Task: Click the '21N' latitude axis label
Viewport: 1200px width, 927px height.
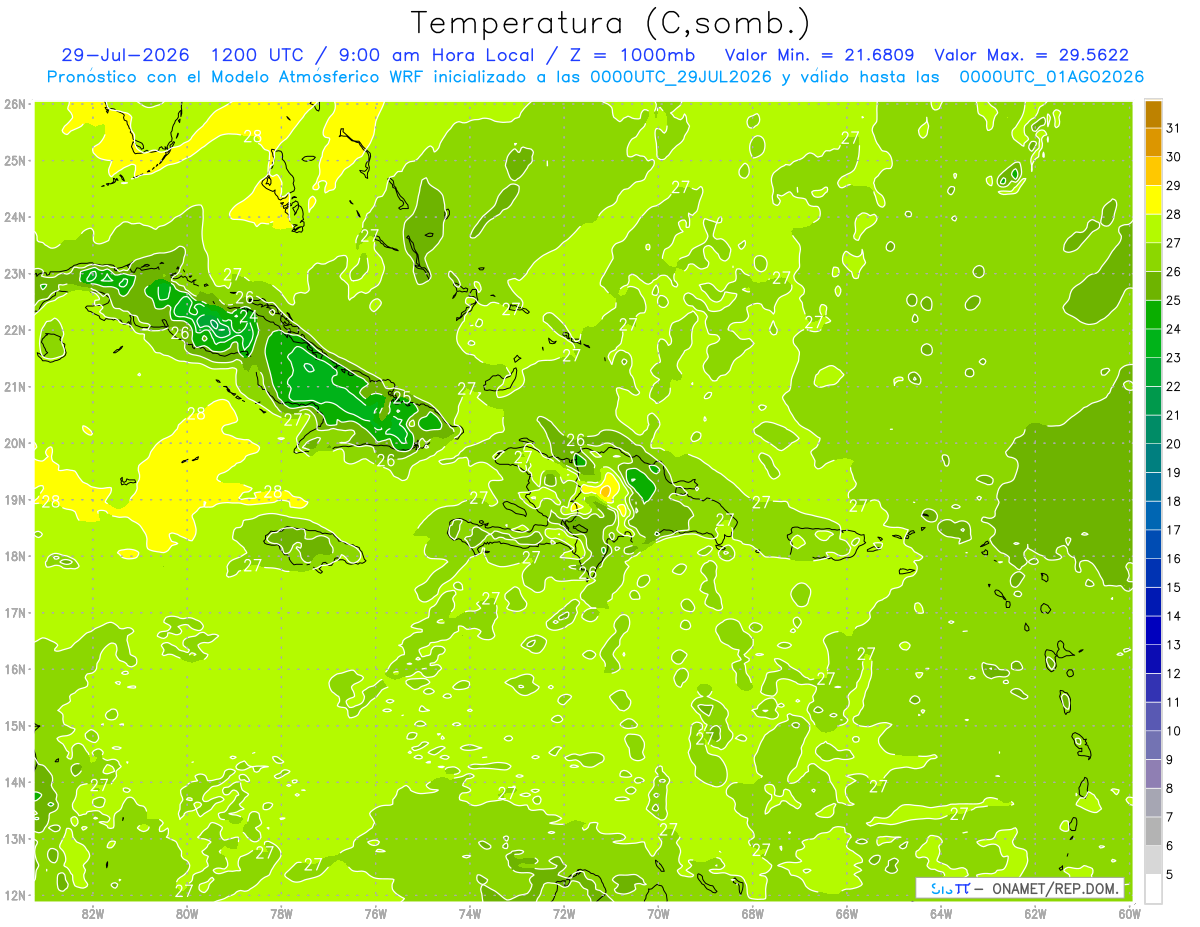Action: (15, 386)
